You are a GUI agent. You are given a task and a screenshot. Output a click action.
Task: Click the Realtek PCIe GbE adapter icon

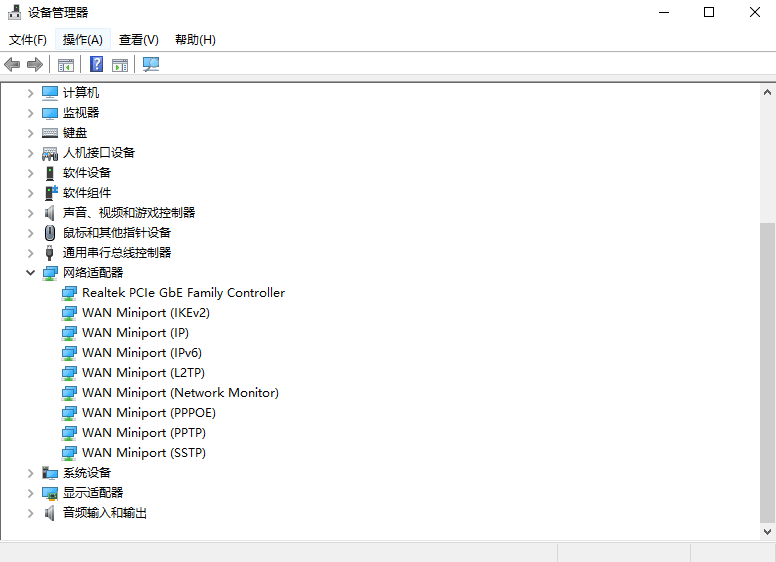click(x=69, y=293)
